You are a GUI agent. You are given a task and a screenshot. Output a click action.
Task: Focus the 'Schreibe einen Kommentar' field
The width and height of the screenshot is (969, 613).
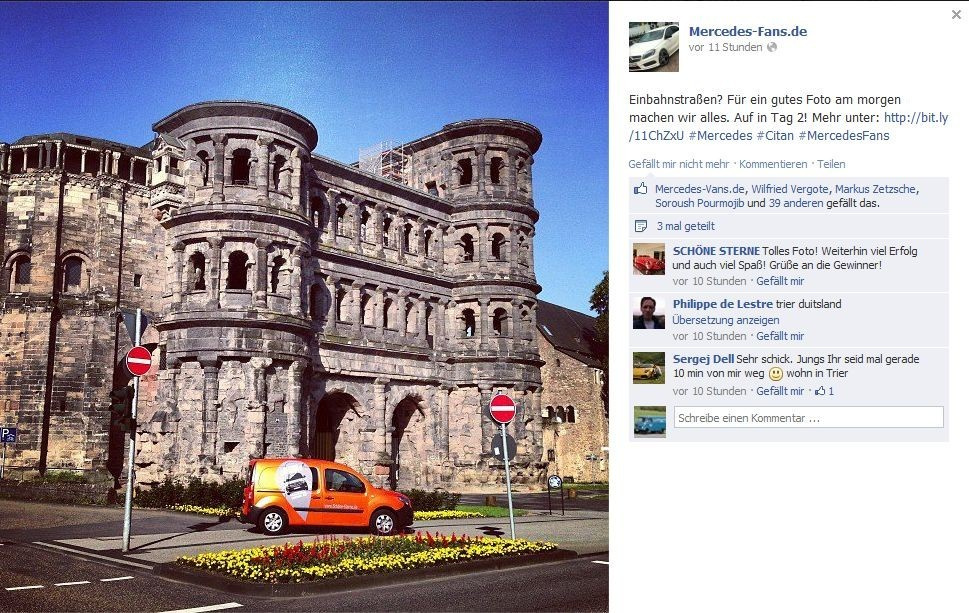(x=808, y=418)
